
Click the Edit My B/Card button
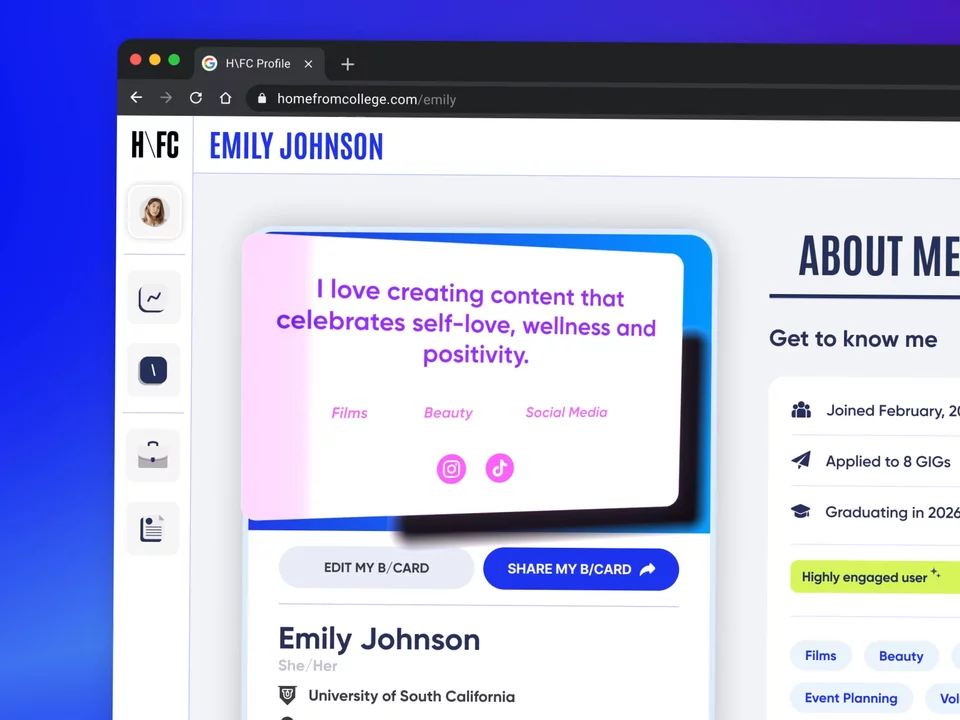coord(377,568)
